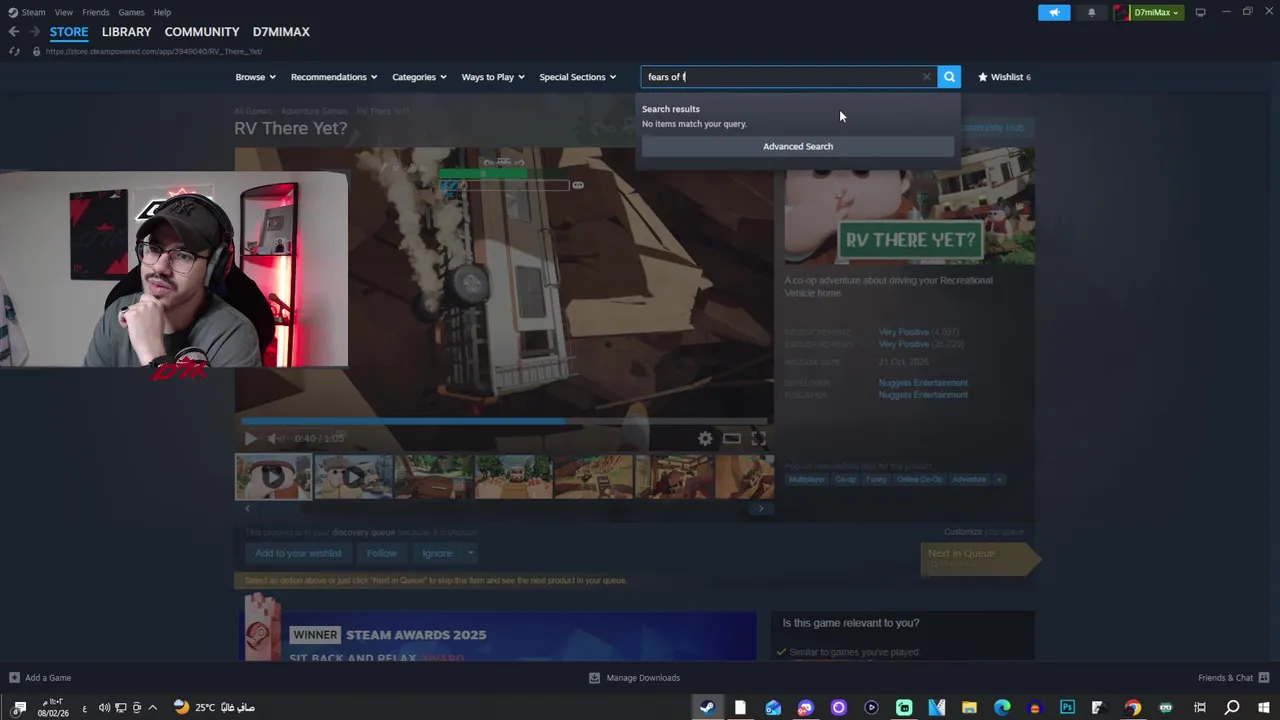Toggle theater mode on video
Image resolution: width=1280 pixels, height=720 pixels.
click(732, 438)
